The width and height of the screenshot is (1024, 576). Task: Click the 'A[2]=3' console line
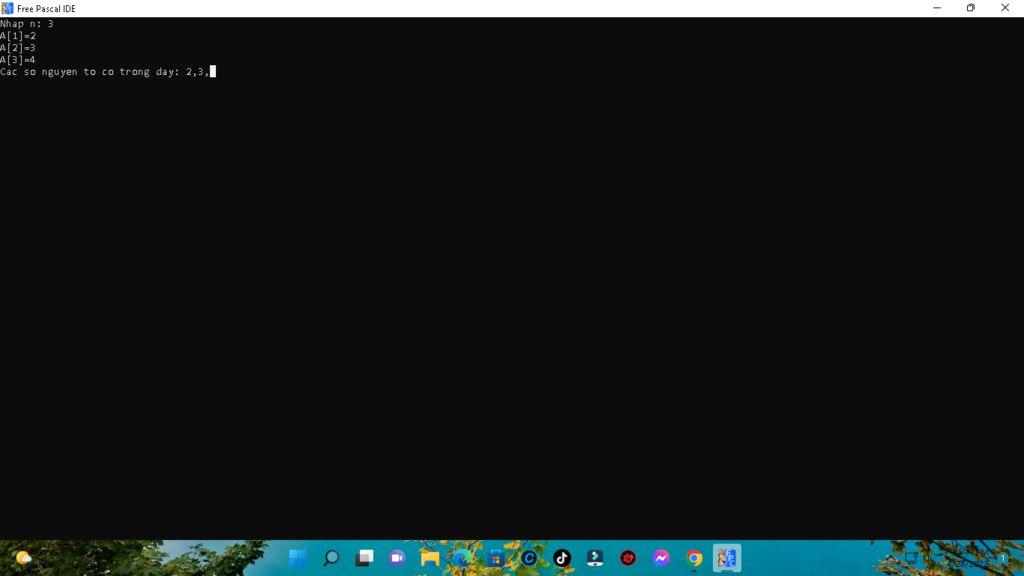pos(18,48)
